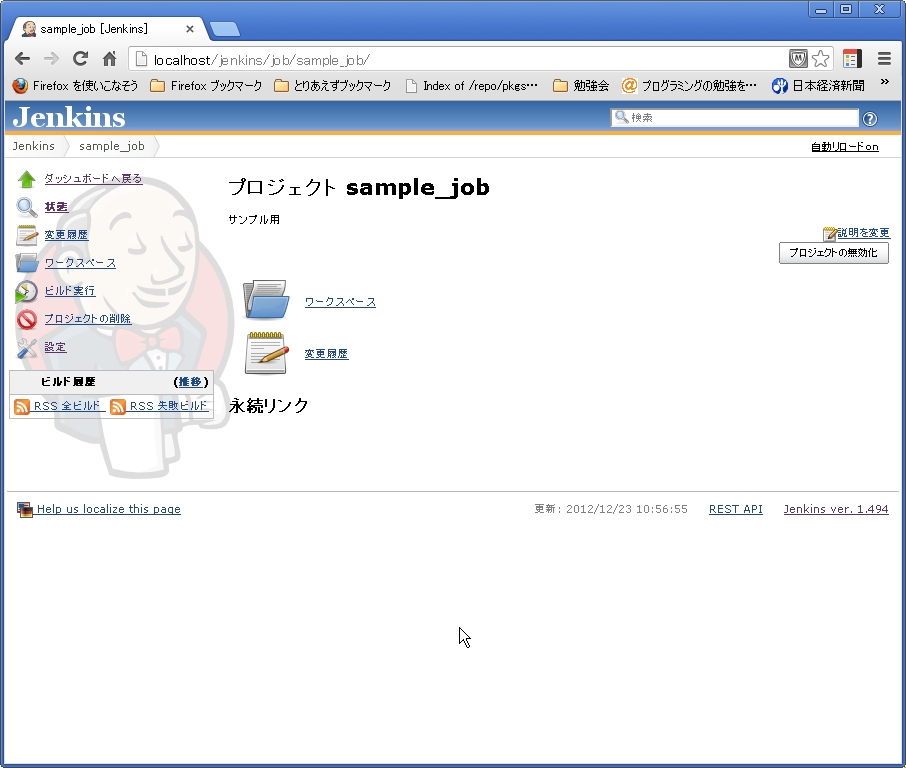The height and width of the screenshot is (768, 906).
Task: Focus the Jenkins search box
Action: click(x=734, y=118)
